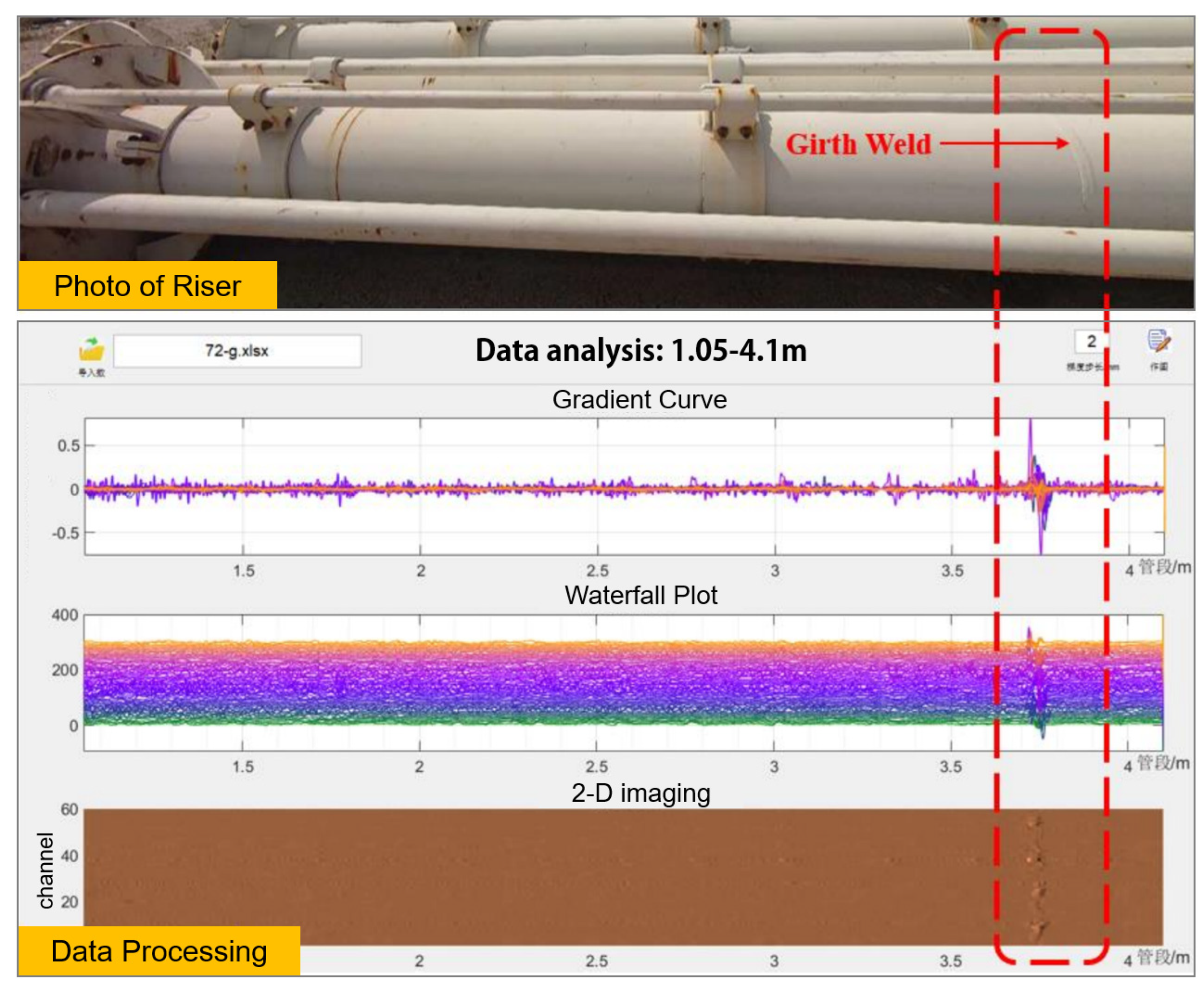The height and width of the screenshot is (989, 1204).
Task: Click the gradient step field showing 2
Action: coord(1090,342)
